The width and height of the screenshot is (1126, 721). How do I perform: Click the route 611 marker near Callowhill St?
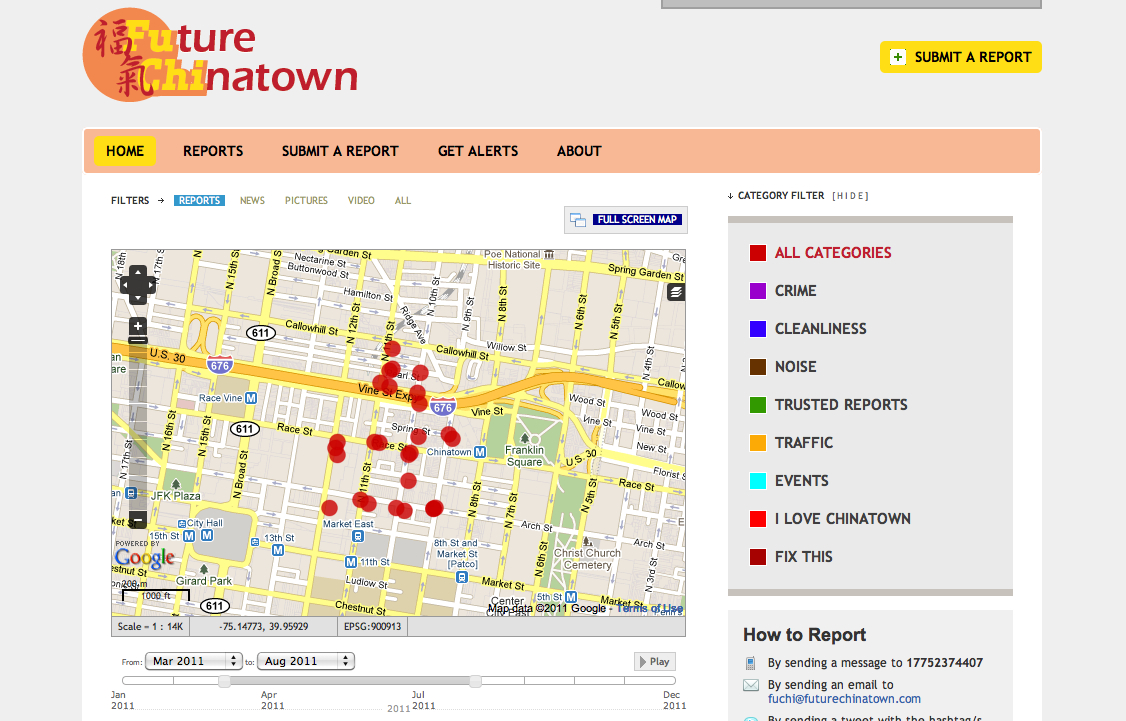(x=261, y=333)
